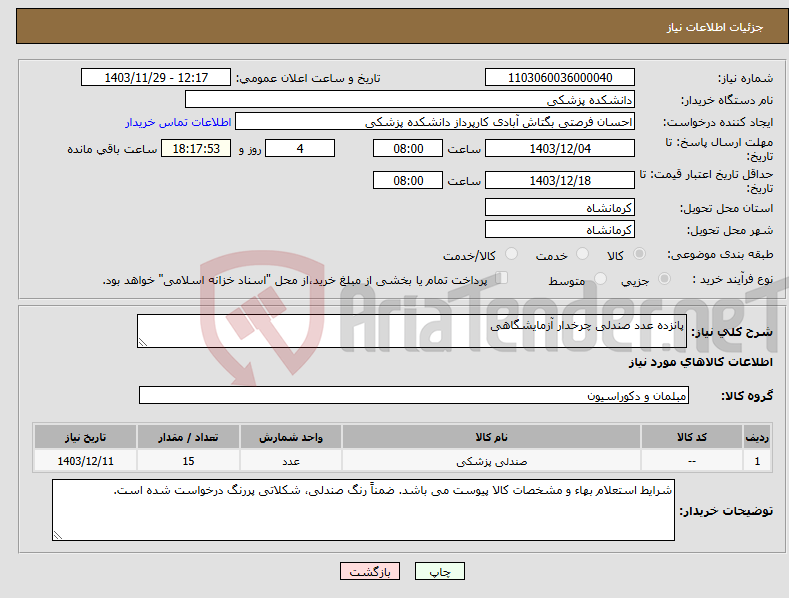
Task: Click the buyer notes textarea
Action: pos(363,510)
